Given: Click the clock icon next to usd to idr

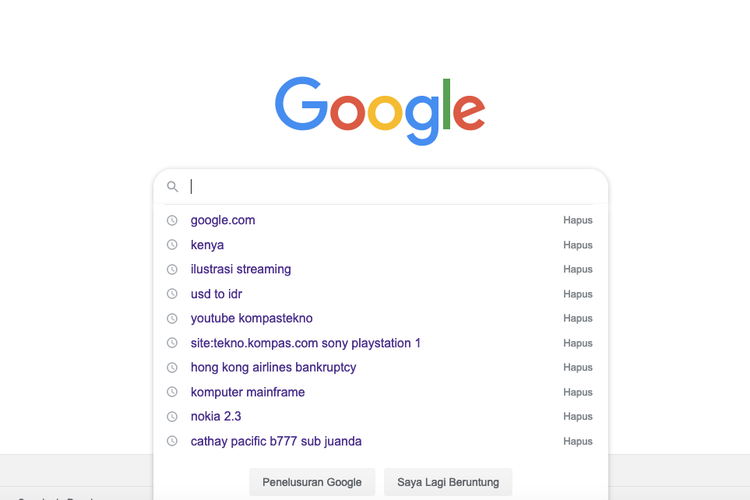Looking at the screenshot, I should [x=172, y=294].
